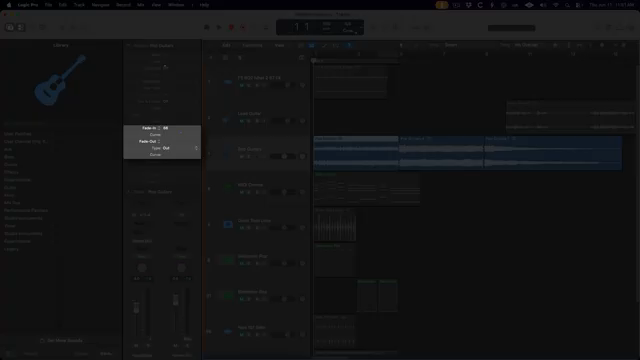Mute the first track
This screenshot has width=640, height=360.
click(242, 85)
